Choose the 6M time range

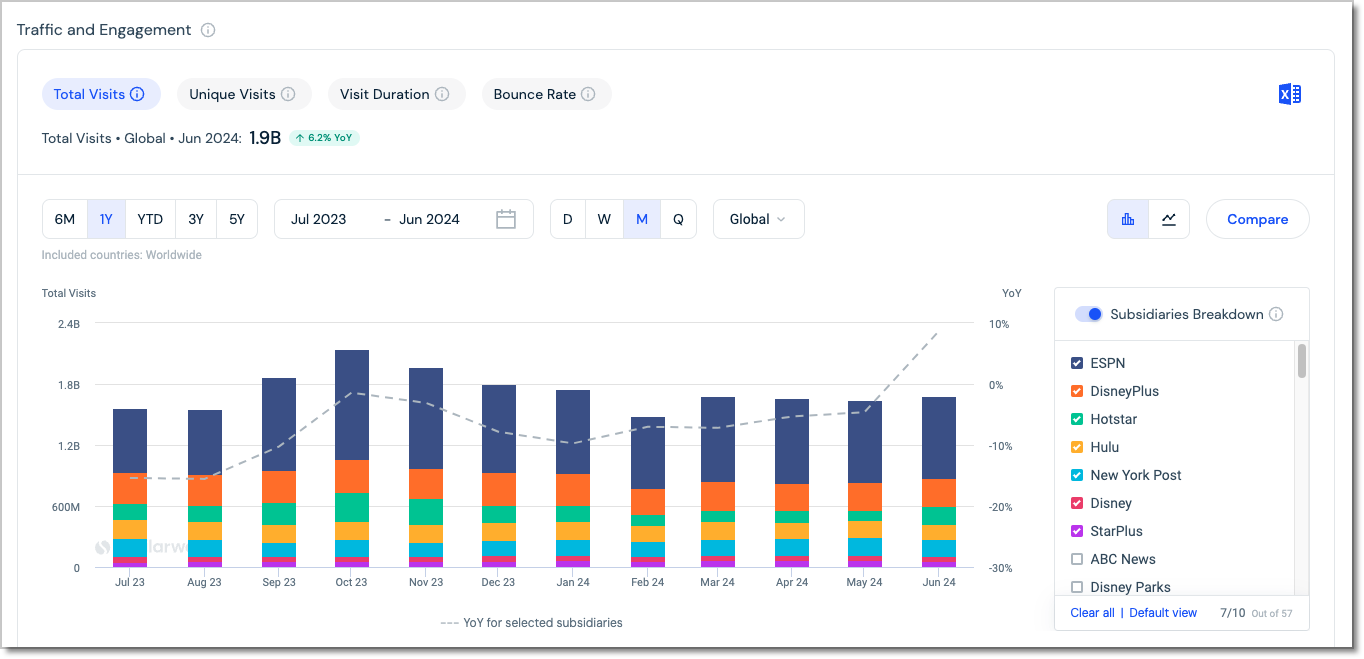(x=65, y=219)
